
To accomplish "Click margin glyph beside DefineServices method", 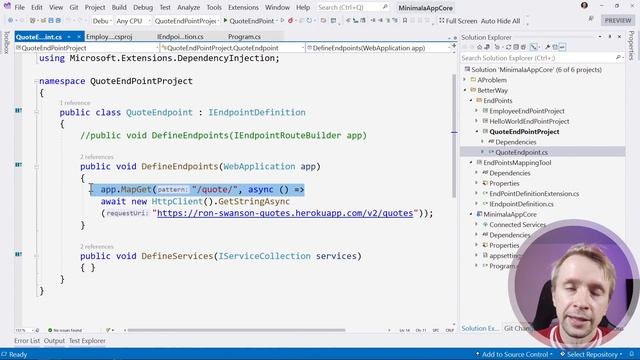I will pyautogui.click(x=18, y=254).
